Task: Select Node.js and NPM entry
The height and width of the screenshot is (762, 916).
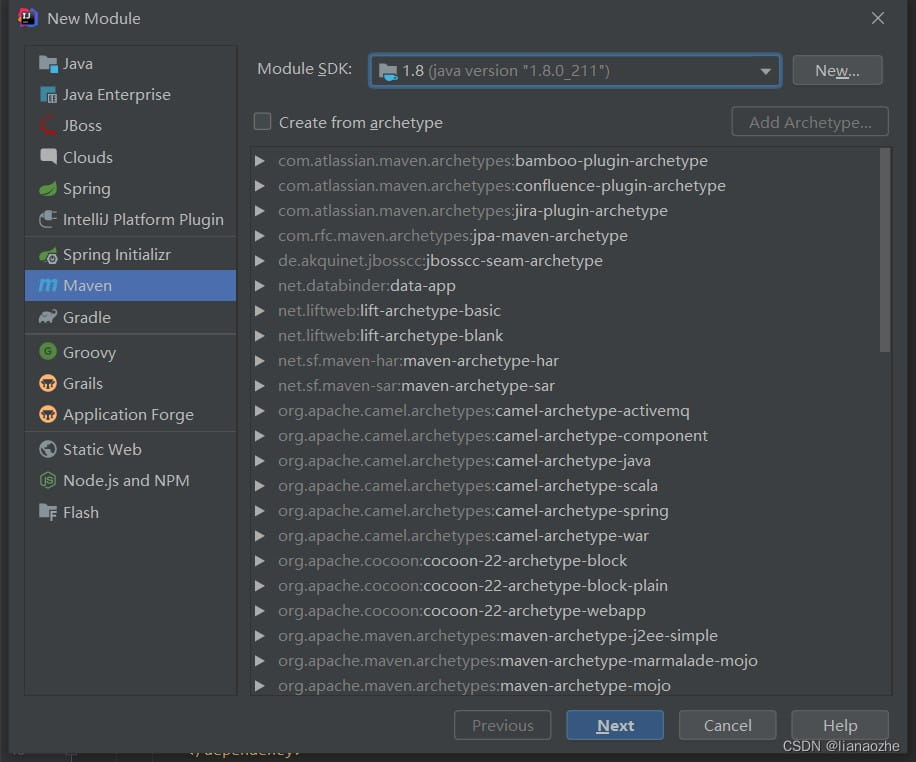Action: pyautogui.click(x=130, y=480)
